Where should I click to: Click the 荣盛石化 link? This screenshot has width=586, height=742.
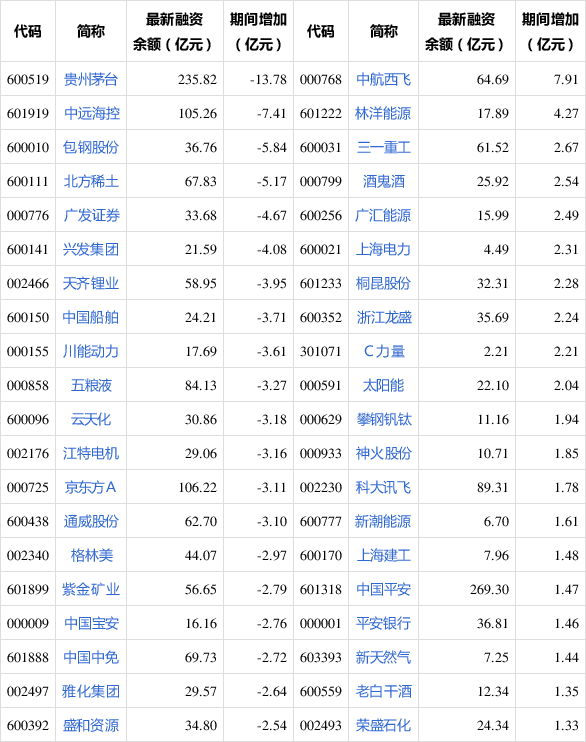[x=383, y=725]
